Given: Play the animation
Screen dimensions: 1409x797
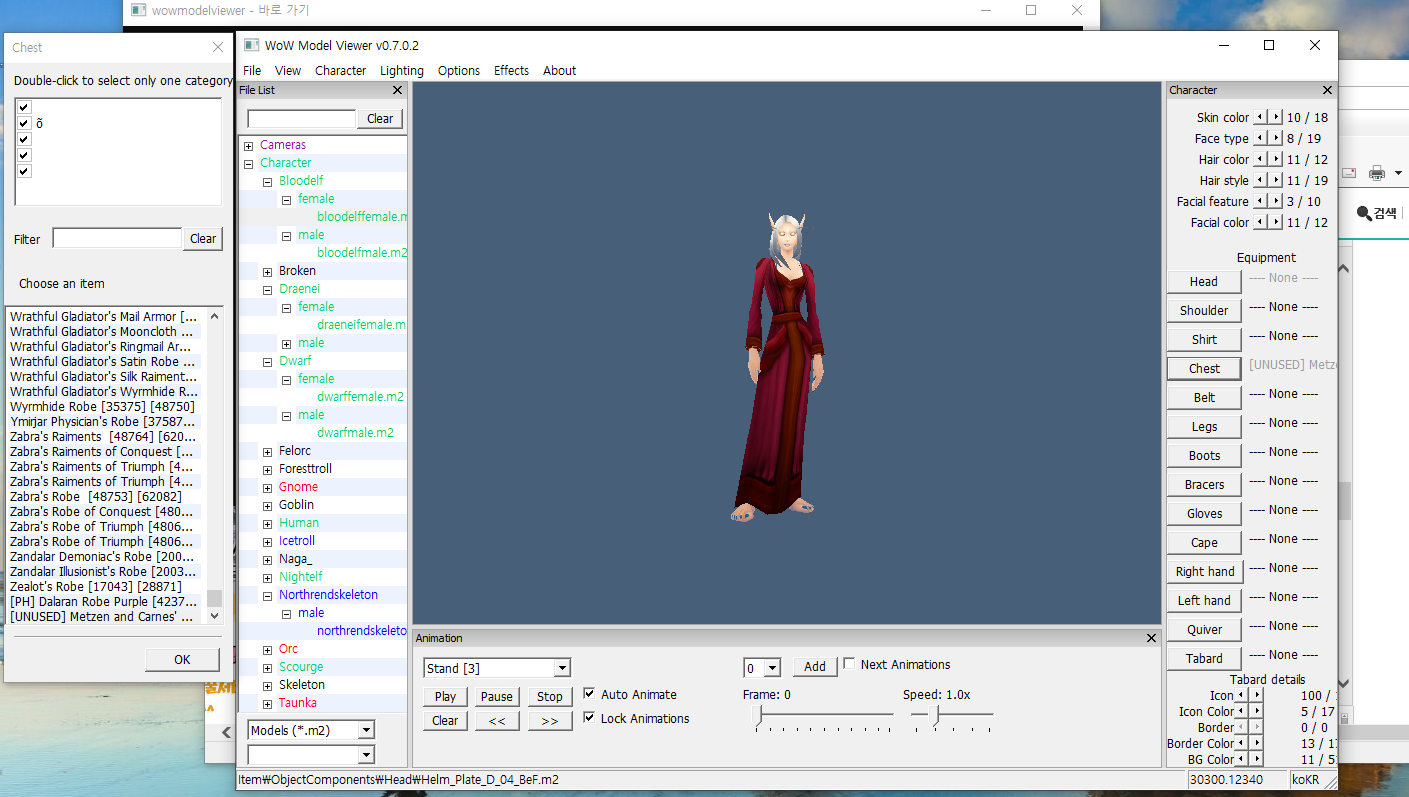Looking at the screenshot, I should point(445,696).
